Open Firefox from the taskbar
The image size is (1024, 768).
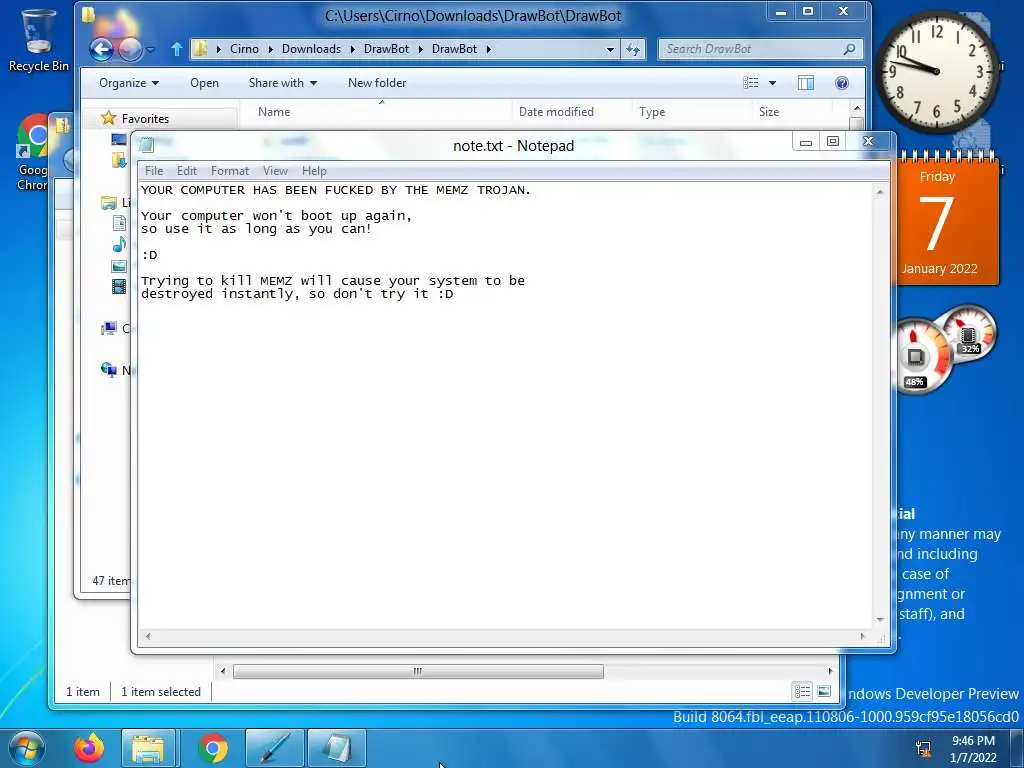(x=89, y=748)
